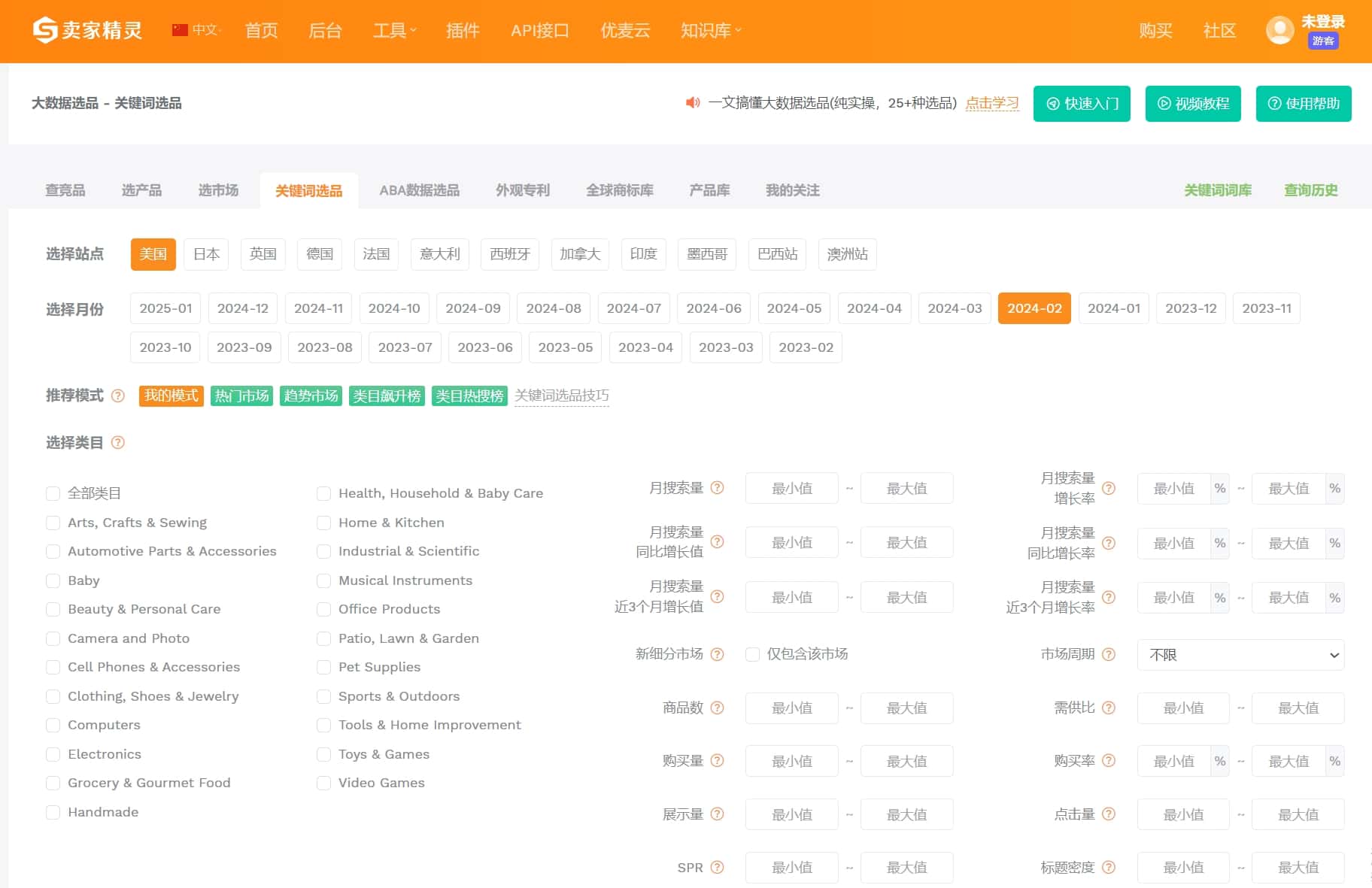This screenshot has width=1372, height=888.
Task: Switch to the ABA数据选品 tab
Action: click(419, 190)
